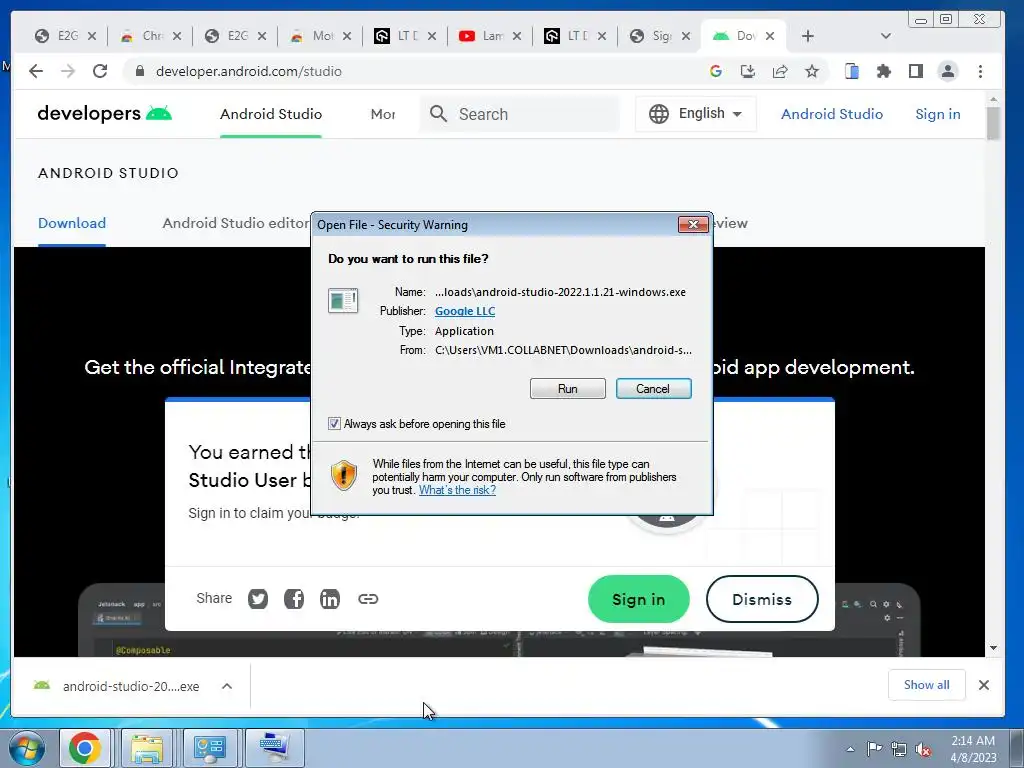
Task: Go forward in Chrome browser history
Action: (x=68, y=71)
